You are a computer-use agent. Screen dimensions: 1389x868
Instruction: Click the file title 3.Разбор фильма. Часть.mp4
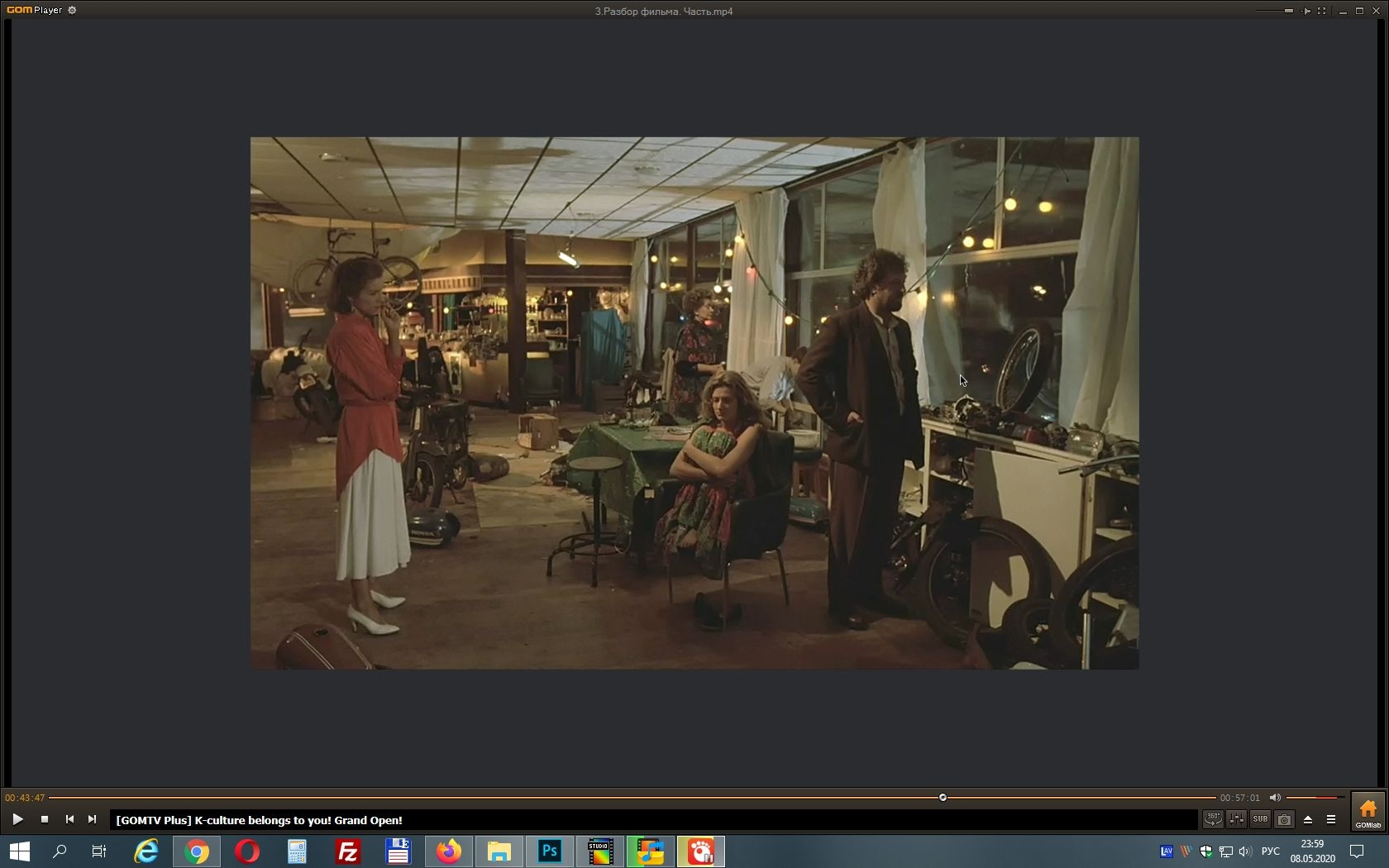tap(664, 11)
